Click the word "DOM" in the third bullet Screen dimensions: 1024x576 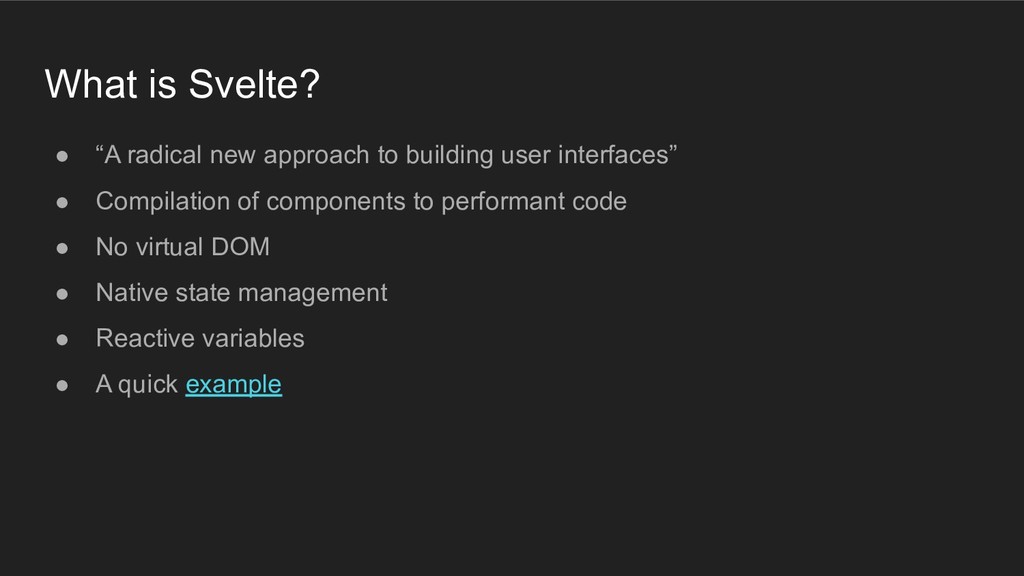click(240, 247)
